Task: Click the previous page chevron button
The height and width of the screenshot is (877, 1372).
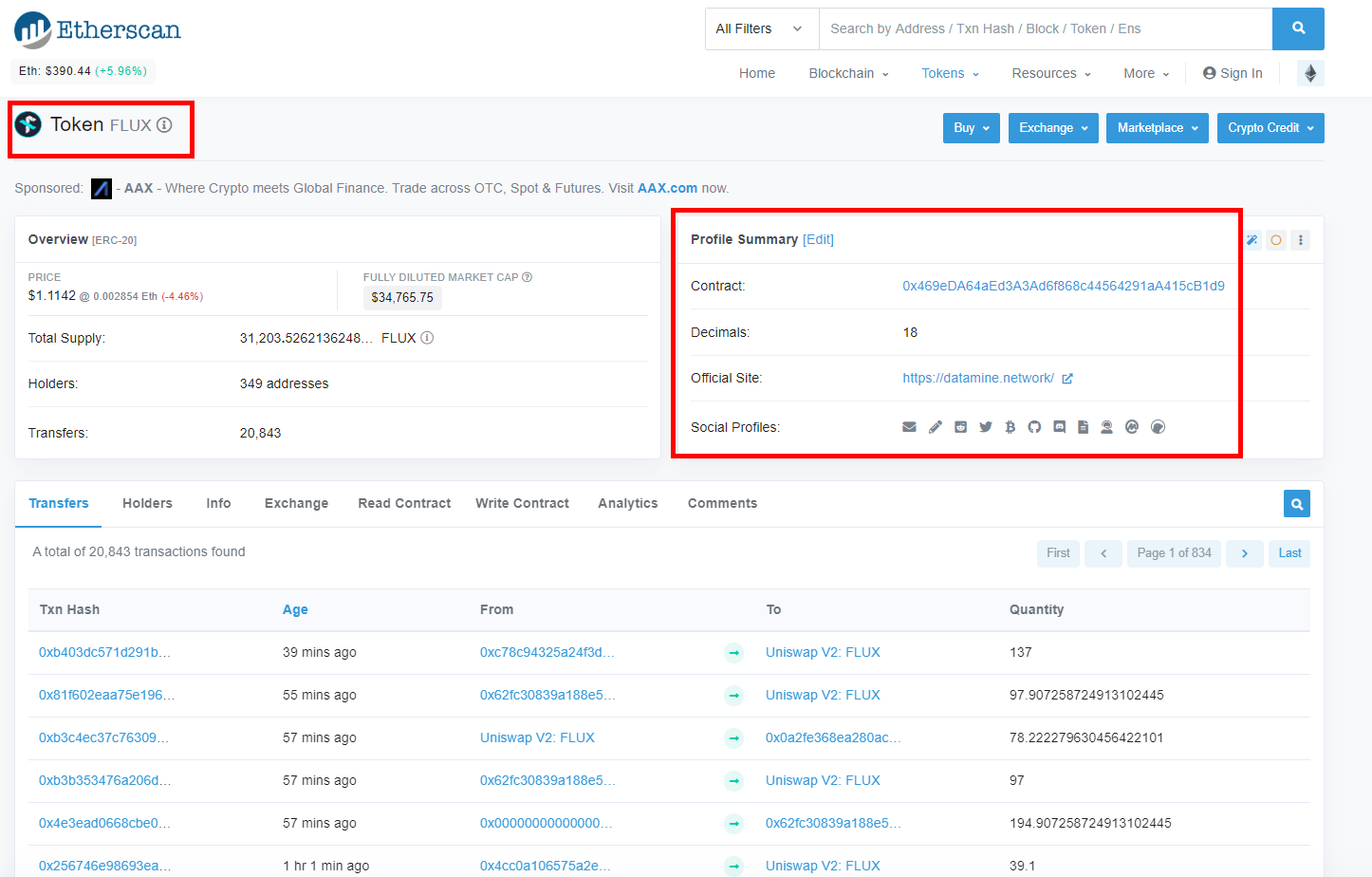Action: tap(1103, 553)
